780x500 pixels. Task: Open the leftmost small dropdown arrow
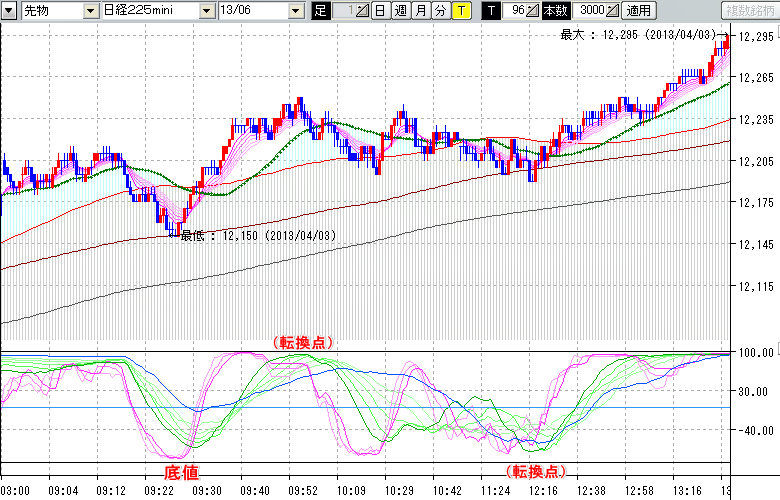9,11
